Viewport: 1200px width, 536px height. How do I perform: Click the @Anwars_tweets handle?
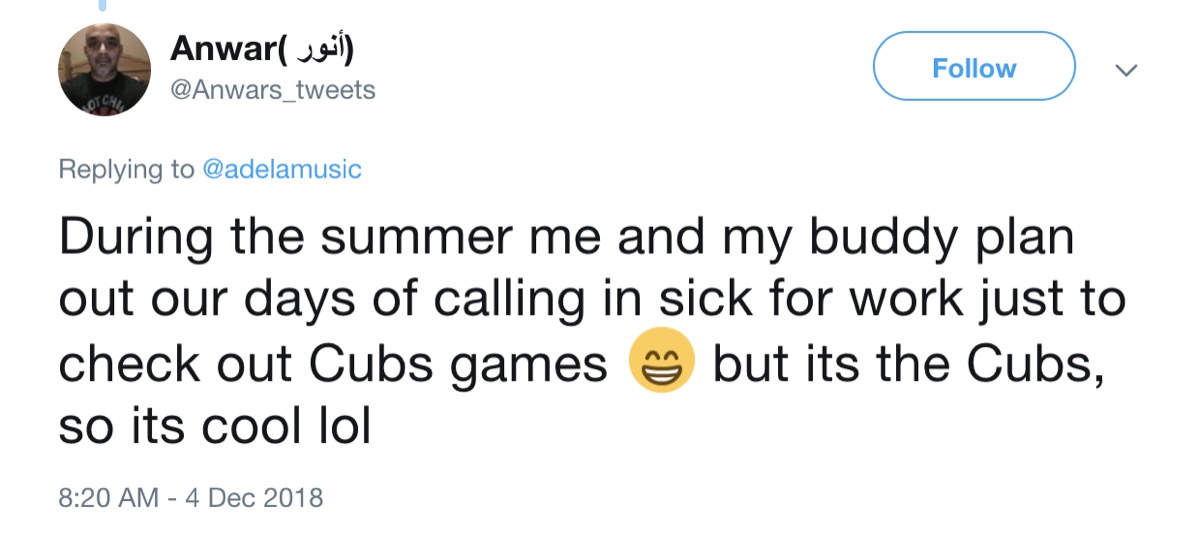273,90
